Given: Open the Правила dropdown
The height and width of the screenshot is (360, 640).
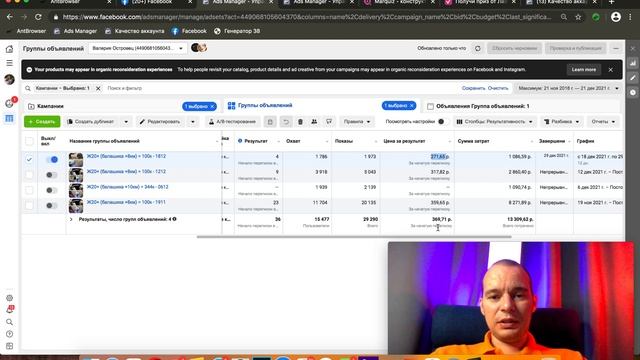Looking at the screenshot, I should [357, 122].
